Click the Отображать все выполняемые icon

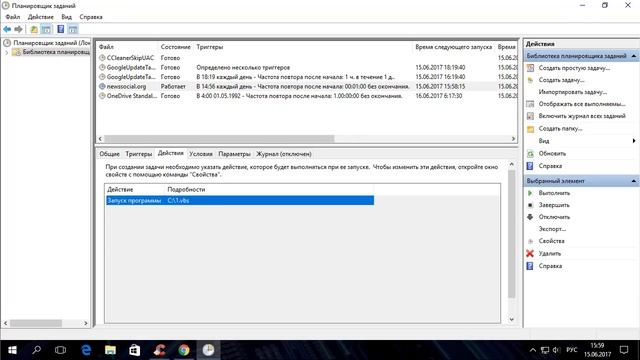pos(530,104)
